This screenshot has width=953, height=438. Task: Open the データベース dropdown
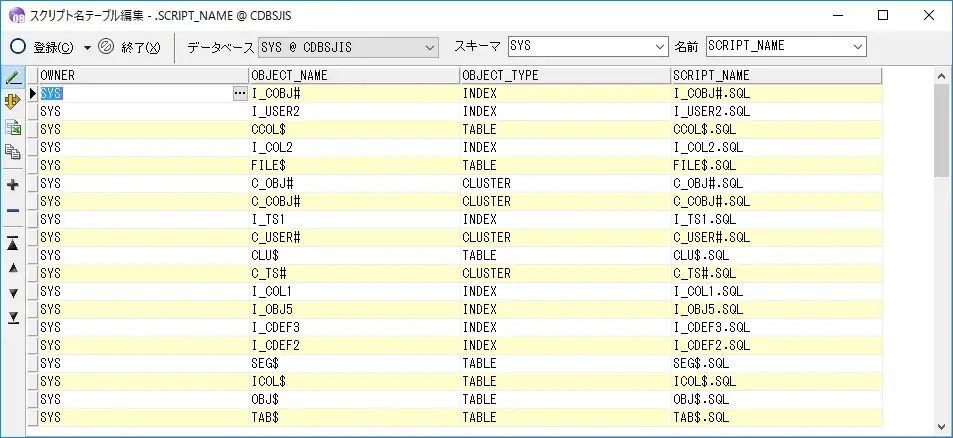pos(429,47)
